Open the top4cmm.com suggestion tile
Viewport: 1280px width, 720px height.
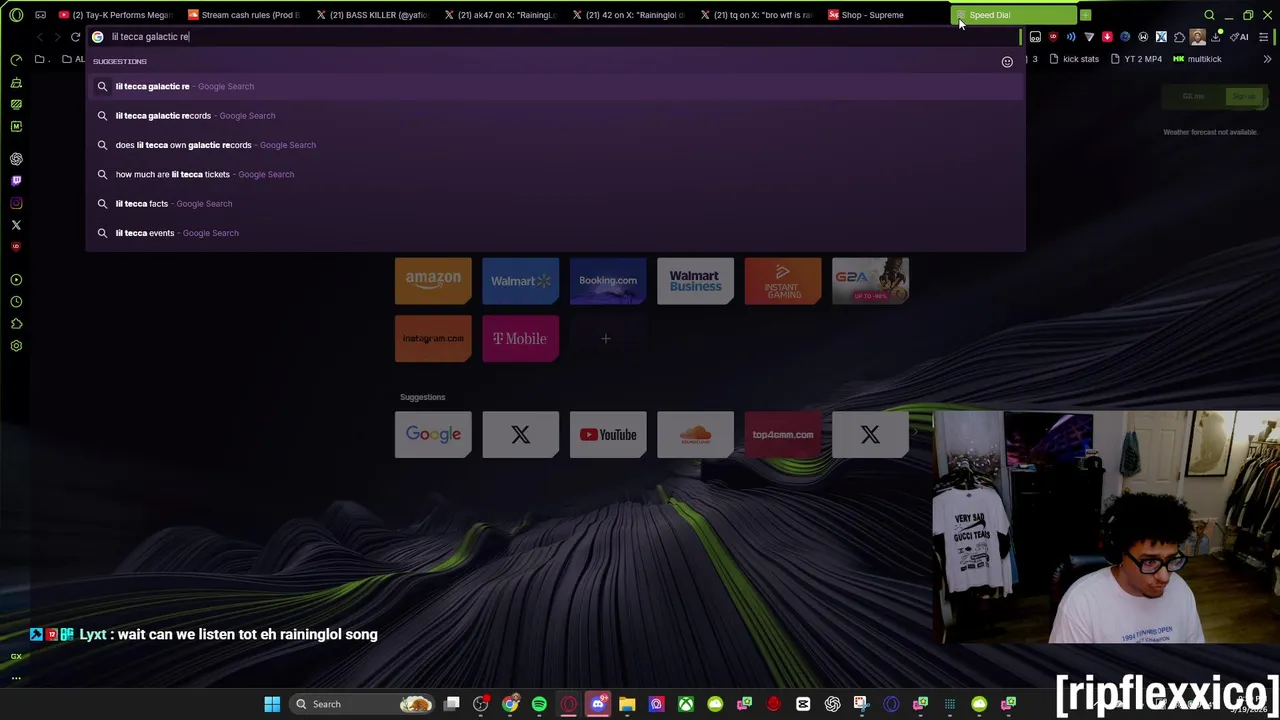(783, 435)
